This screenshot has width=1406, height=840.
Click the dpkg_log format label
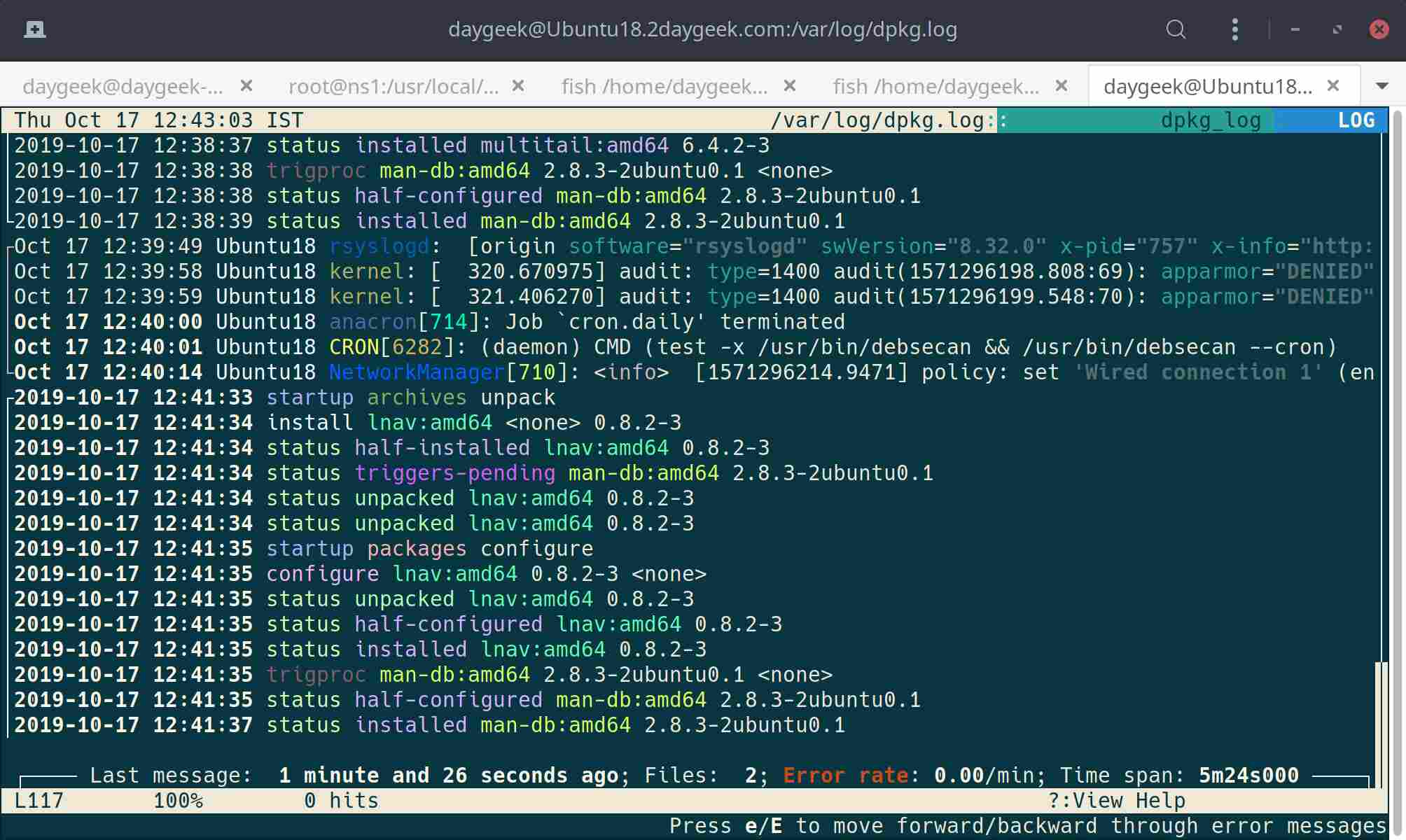(1210, 120)
